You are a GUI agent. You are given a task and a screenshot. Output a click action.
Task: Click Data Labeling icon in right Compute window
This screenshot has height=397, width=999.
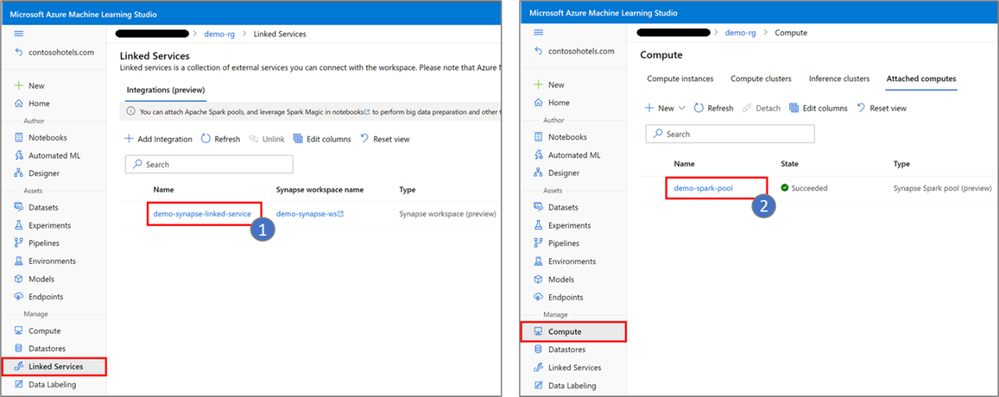[538, 386]
